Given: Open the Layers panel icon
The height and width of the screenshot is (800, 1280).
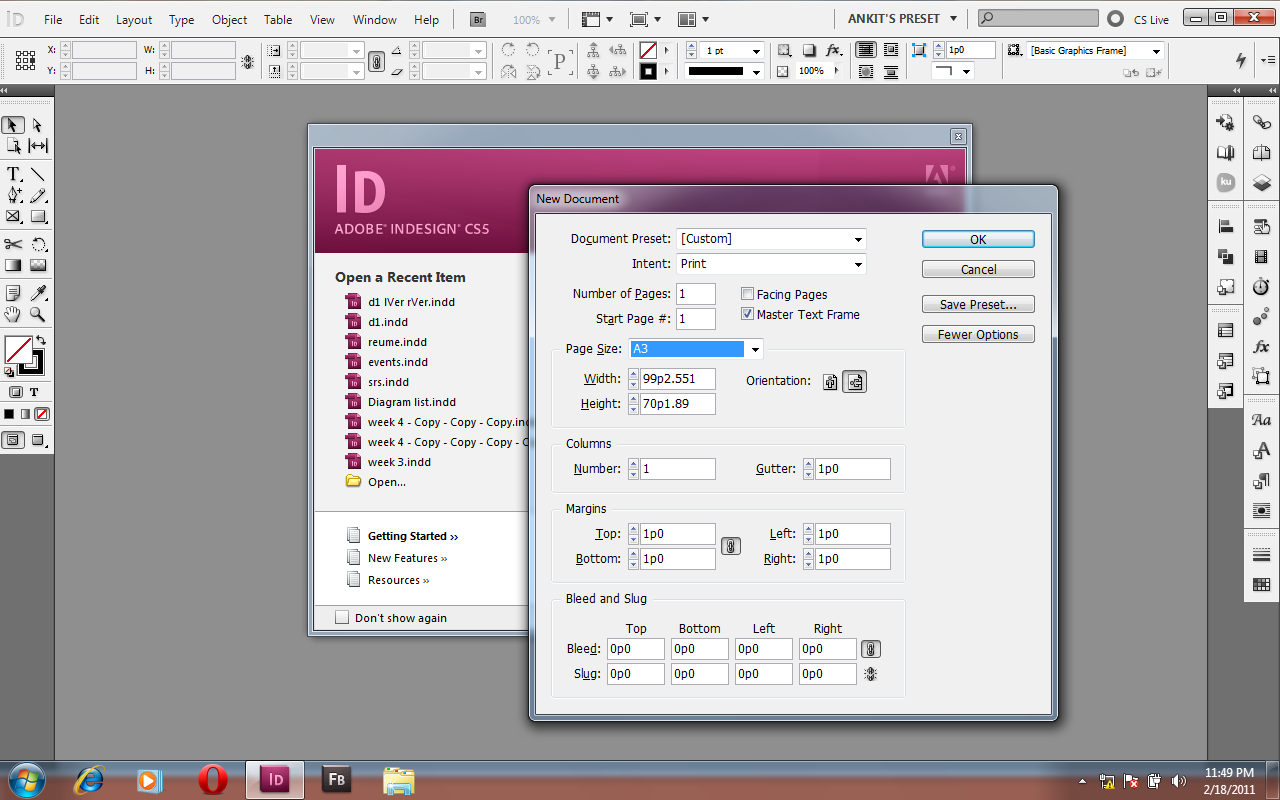Looking at the screenshot, I should 1261,183.
